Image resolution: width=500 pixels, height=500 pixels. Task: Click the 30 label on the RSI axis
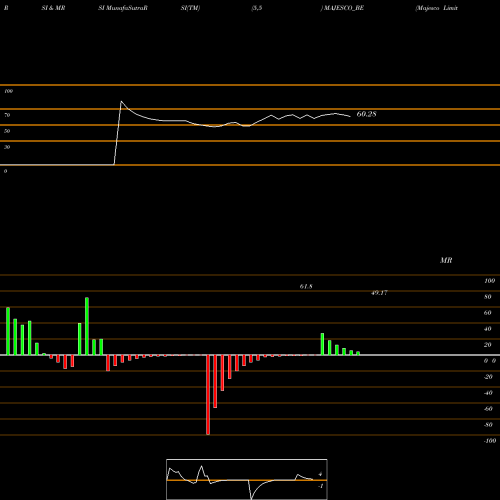(7, 147)
